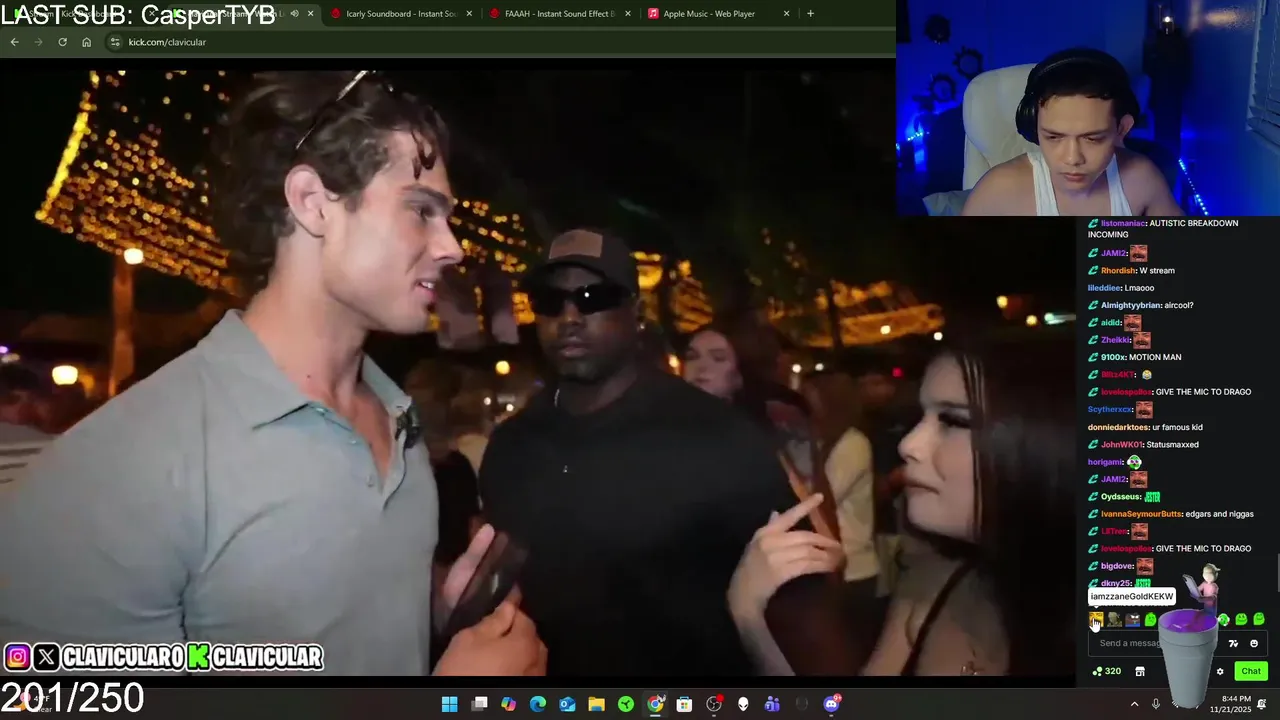Open the emoji picker in chat
1280x720 pixels.
click(x=1254, y=643)
